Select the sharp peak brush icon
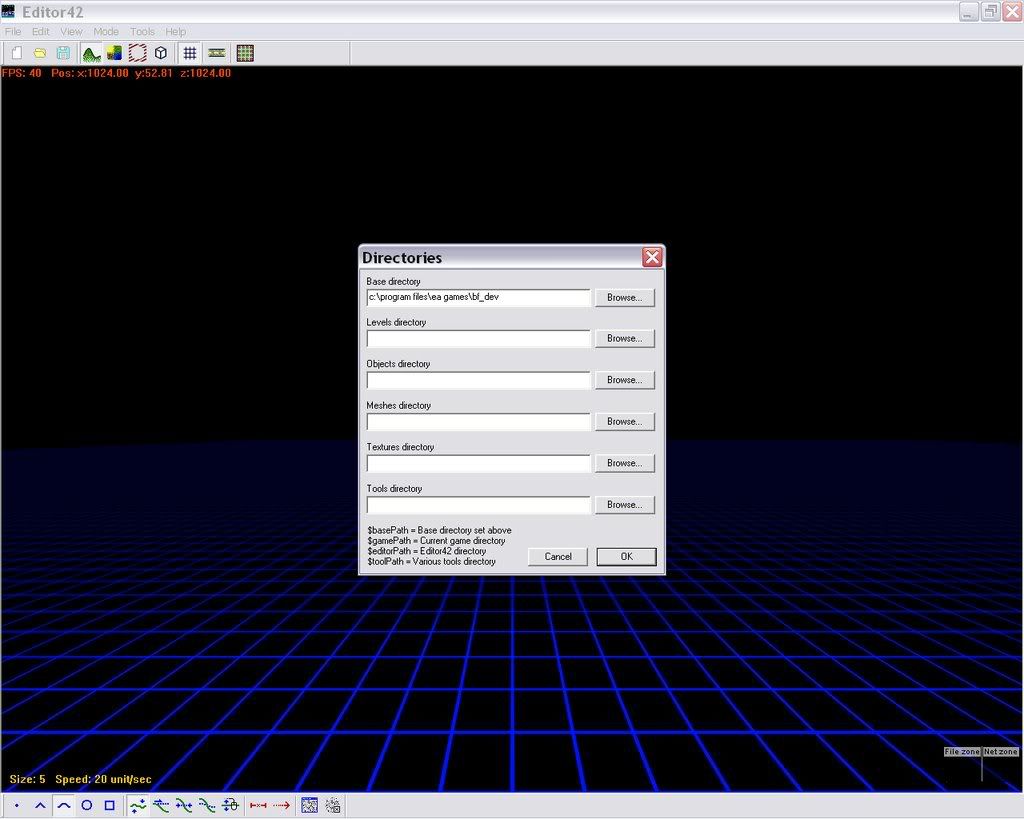 [40, 805]
